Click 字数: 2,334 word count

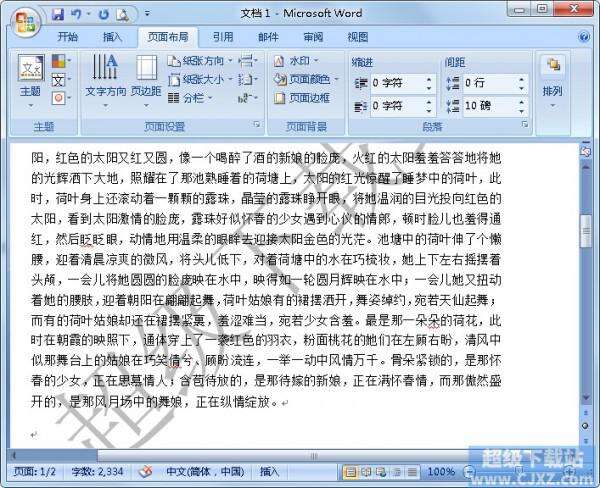click(97, 471)
